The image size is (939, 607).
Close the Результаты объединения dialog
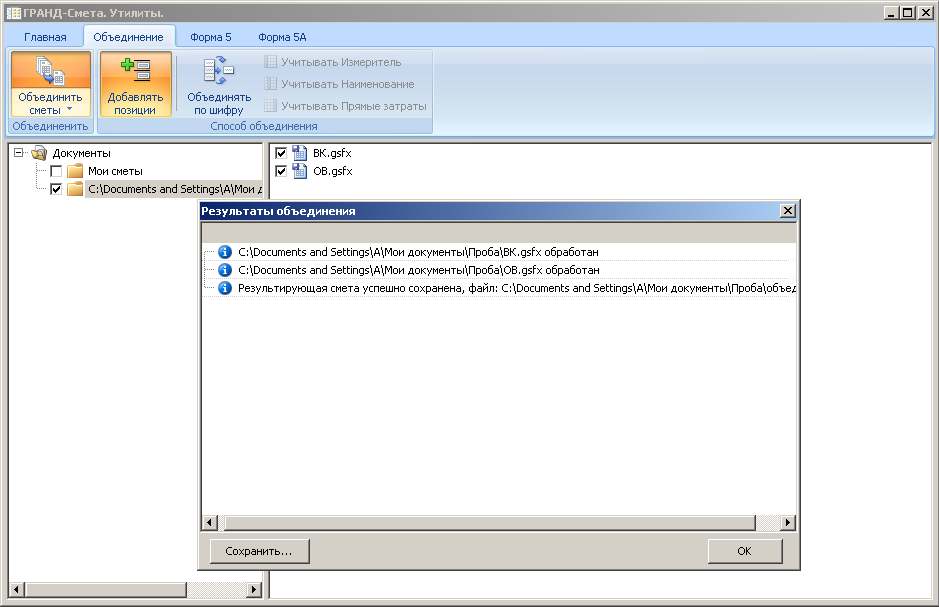click(x=787, y=211)
